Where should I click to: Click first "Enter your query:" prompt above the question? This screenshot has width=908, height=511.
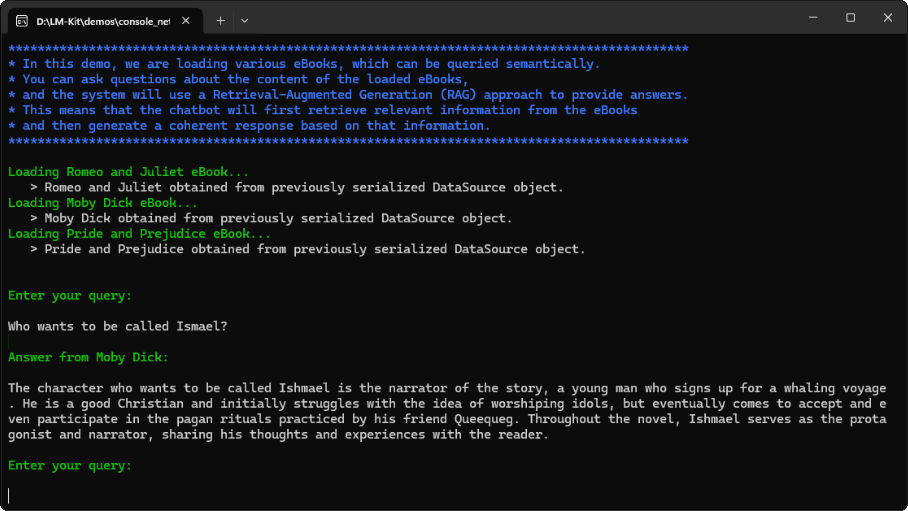tap(70, 295)
